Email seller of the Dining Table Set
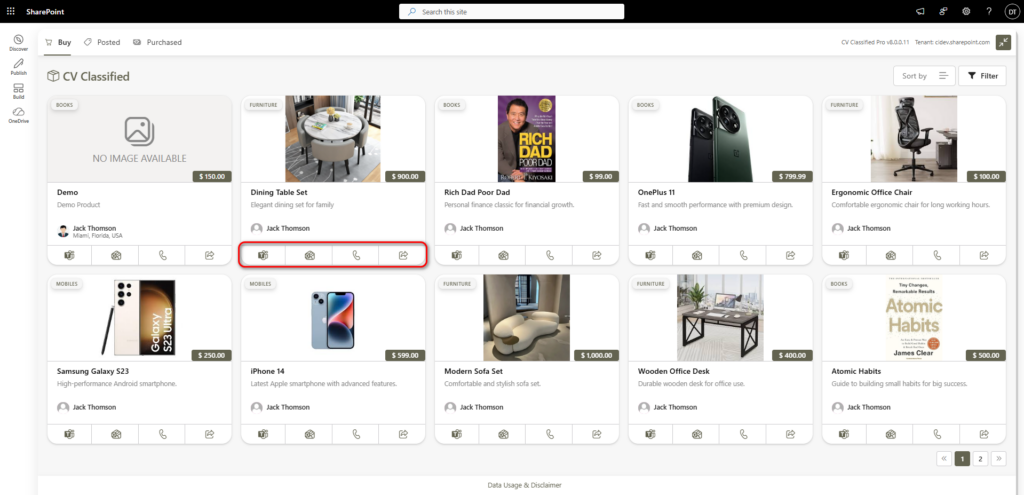Screen dimensions: 1024x495 [310, 255]
